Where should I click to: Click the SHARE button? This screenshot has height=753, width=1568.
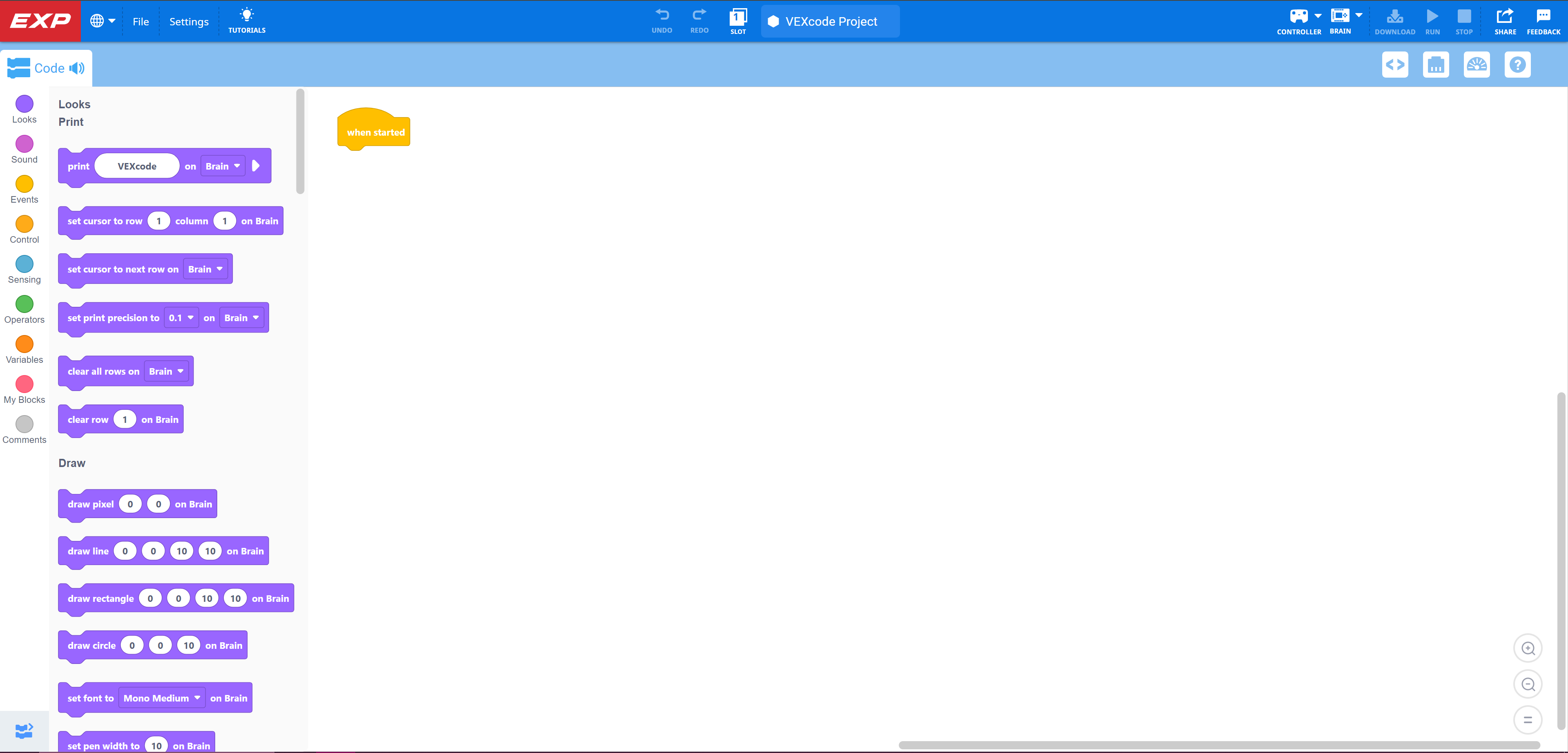pos(1505,20)
